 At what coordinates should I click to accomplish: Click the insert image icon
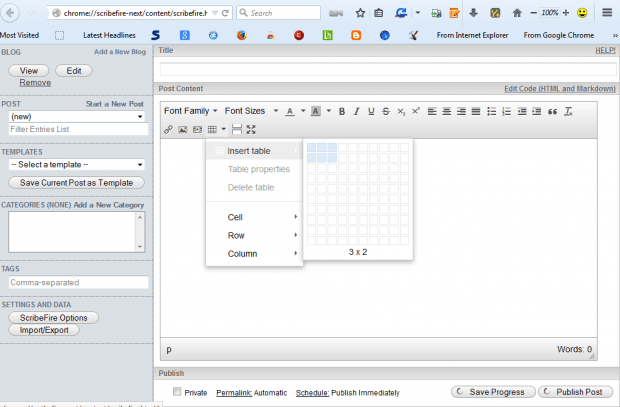(x=183, y=130)
